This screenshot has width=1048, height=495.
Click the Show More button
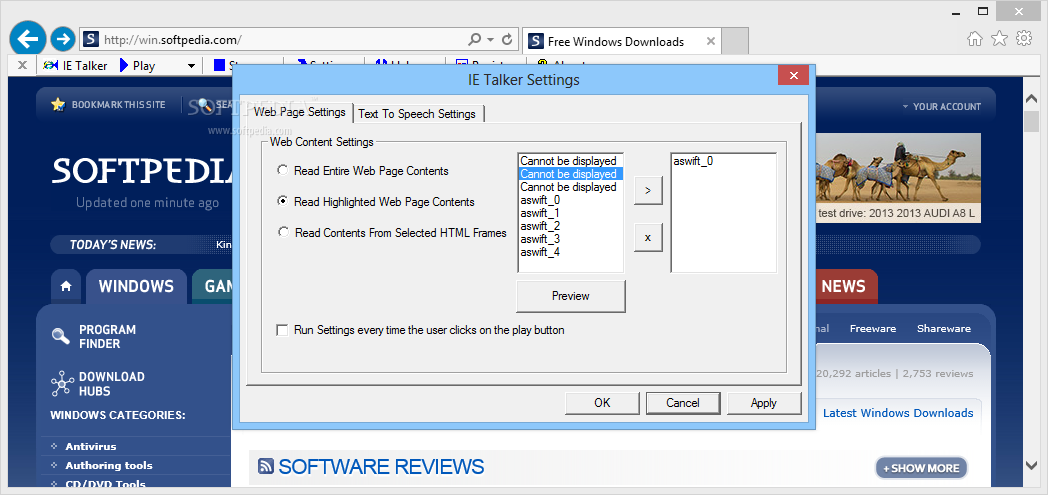coord(921,468)
